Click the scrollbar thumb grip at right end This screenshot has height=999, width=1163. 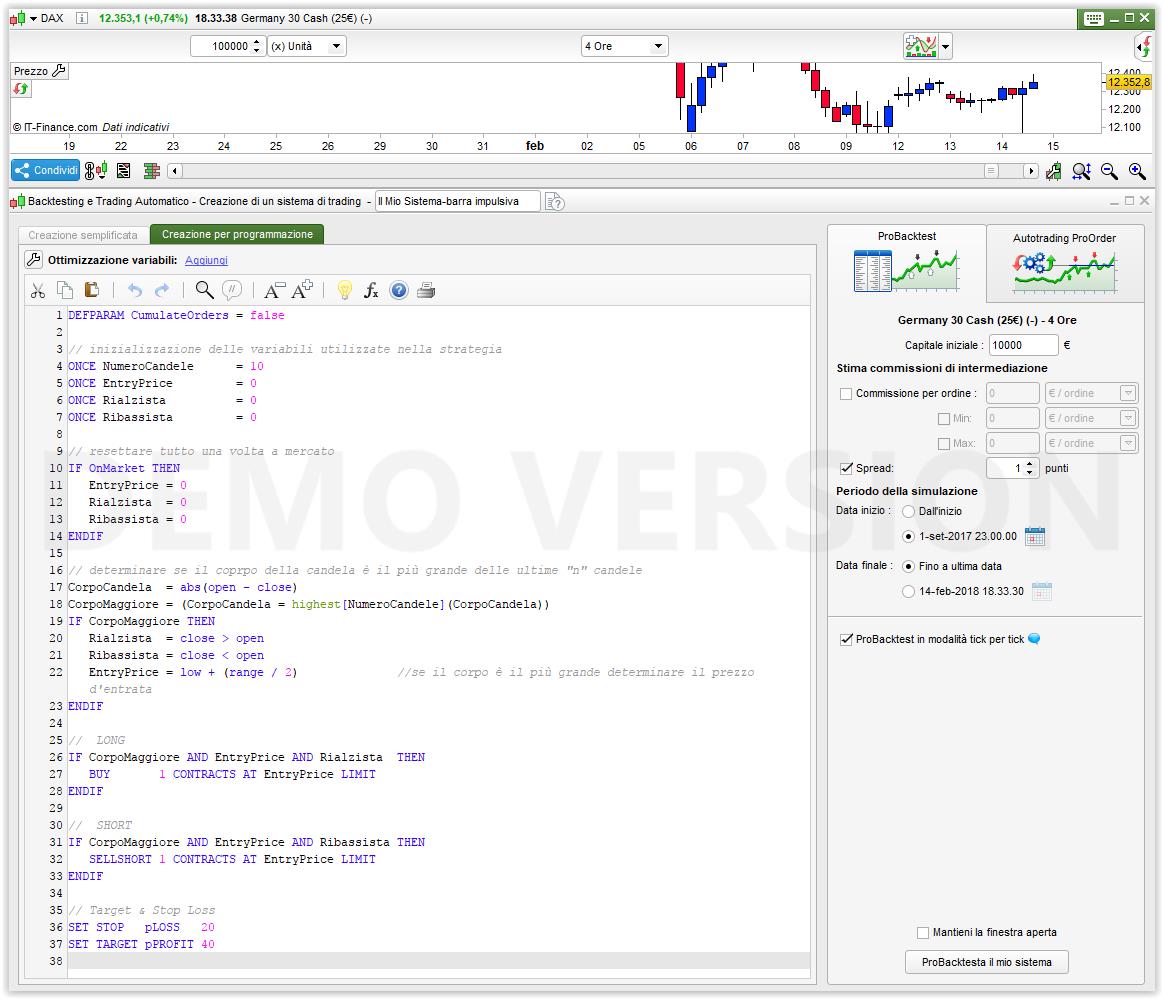pos(991,171)
